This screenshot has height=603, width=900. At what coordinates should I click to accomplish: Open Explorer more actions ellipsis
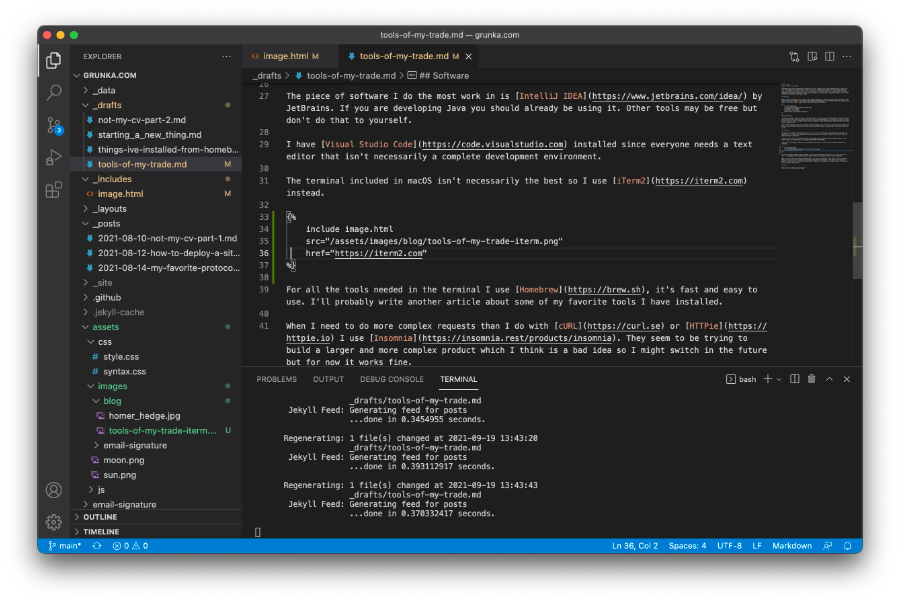click(227, 56)
